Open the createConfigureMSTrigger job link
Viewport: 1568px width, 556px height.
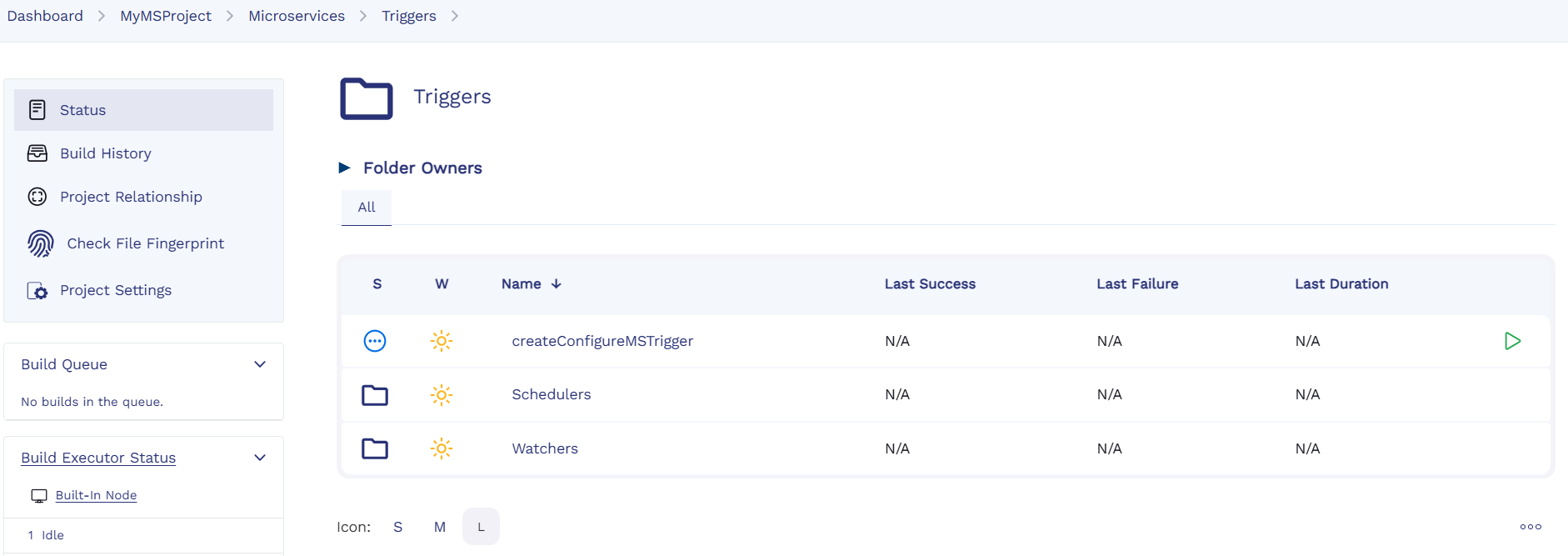(x=602, y=341)
